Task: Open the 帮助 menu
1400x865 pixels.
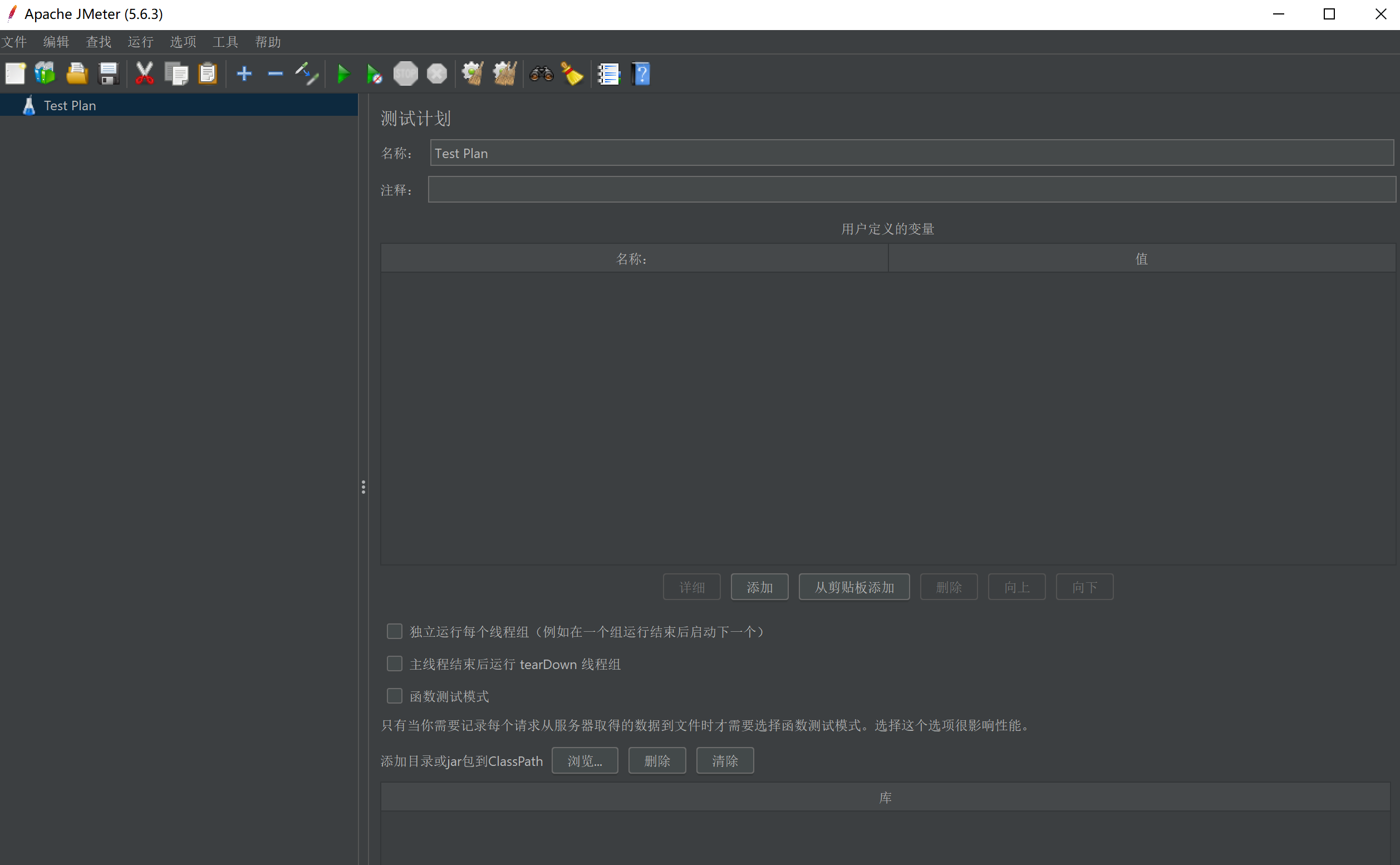Action: tap(268, 42)
